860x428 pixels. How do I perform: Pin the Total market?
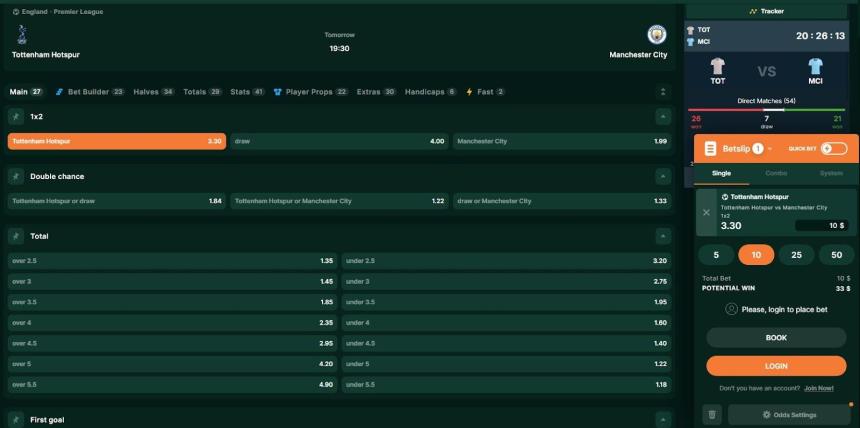click(x=16, y=236)
